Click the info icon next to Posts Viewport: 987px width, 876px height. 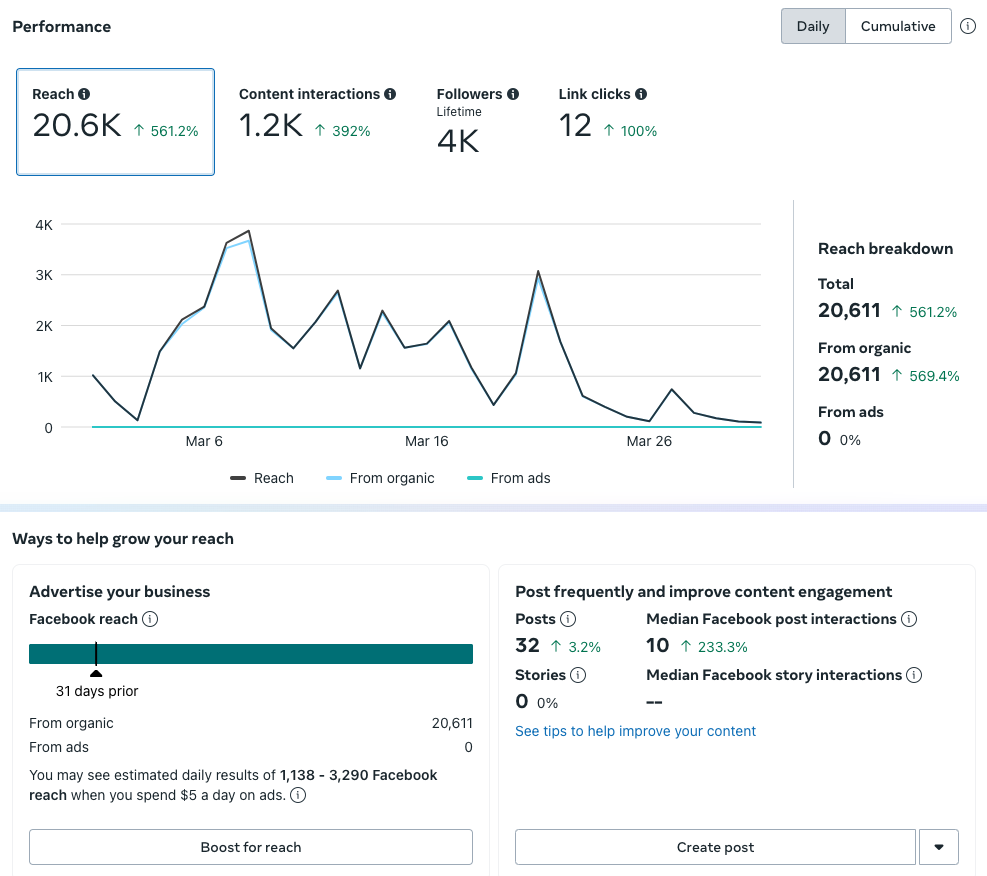pos(568,619)
